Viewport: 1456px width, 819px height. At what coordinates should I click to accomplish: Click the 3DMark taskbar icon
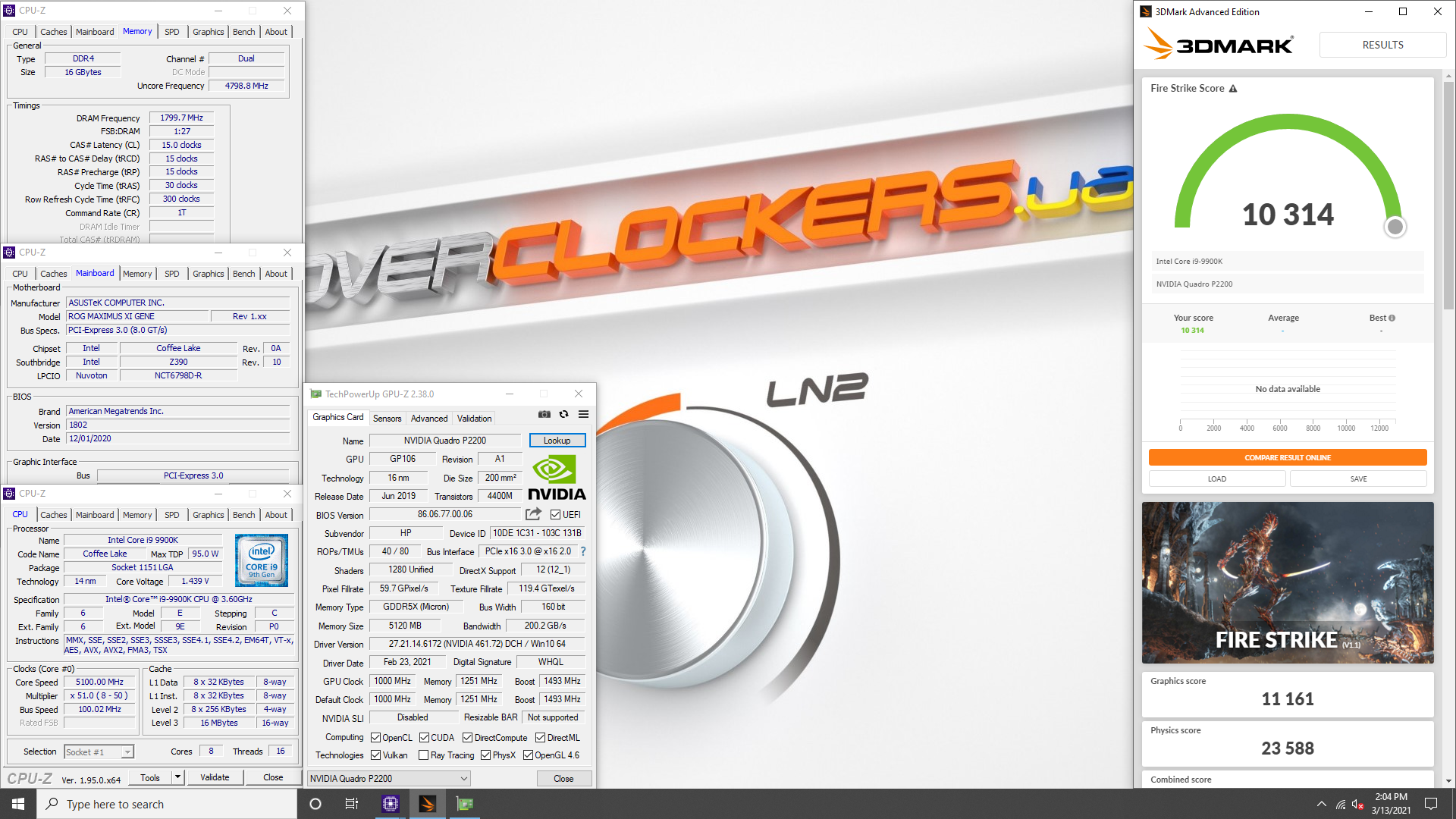click(x=427, y=804)
